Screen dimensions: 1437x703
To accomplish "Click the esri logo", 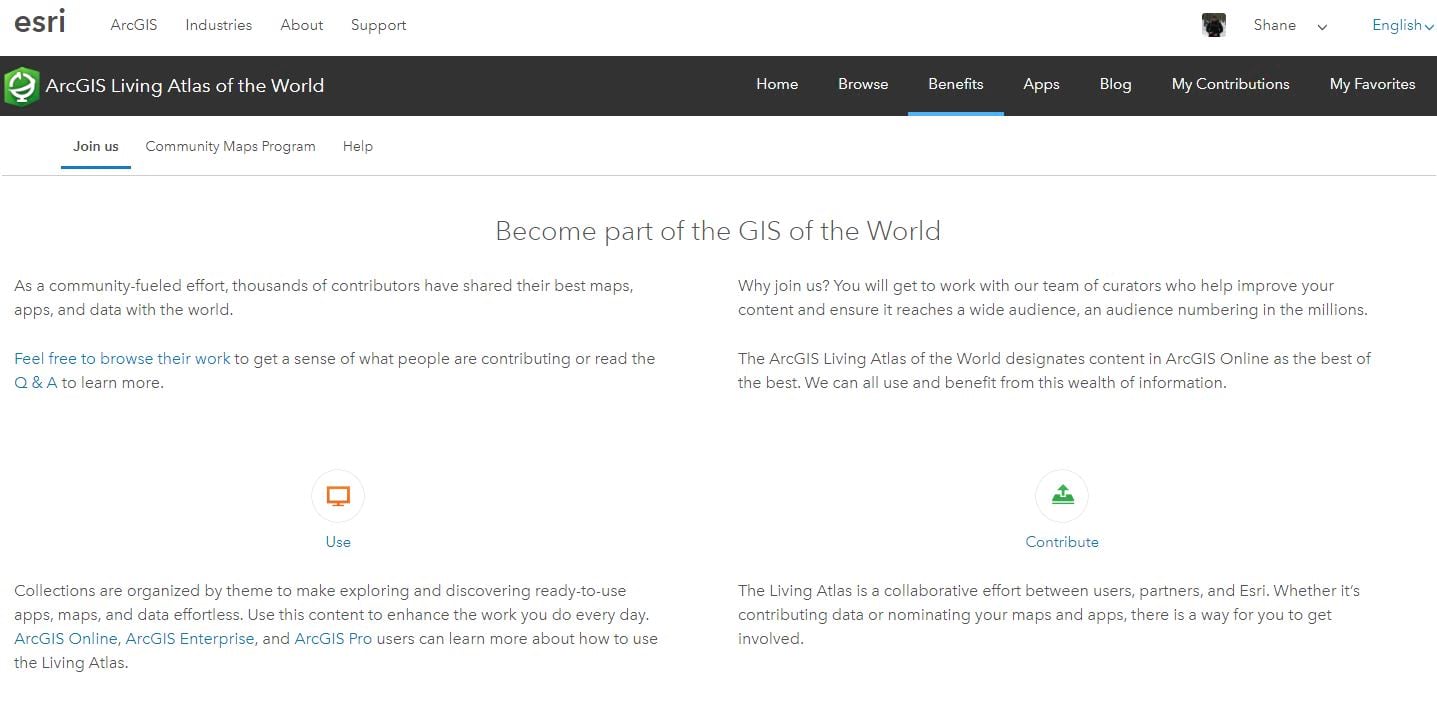I will coord(40,22).
